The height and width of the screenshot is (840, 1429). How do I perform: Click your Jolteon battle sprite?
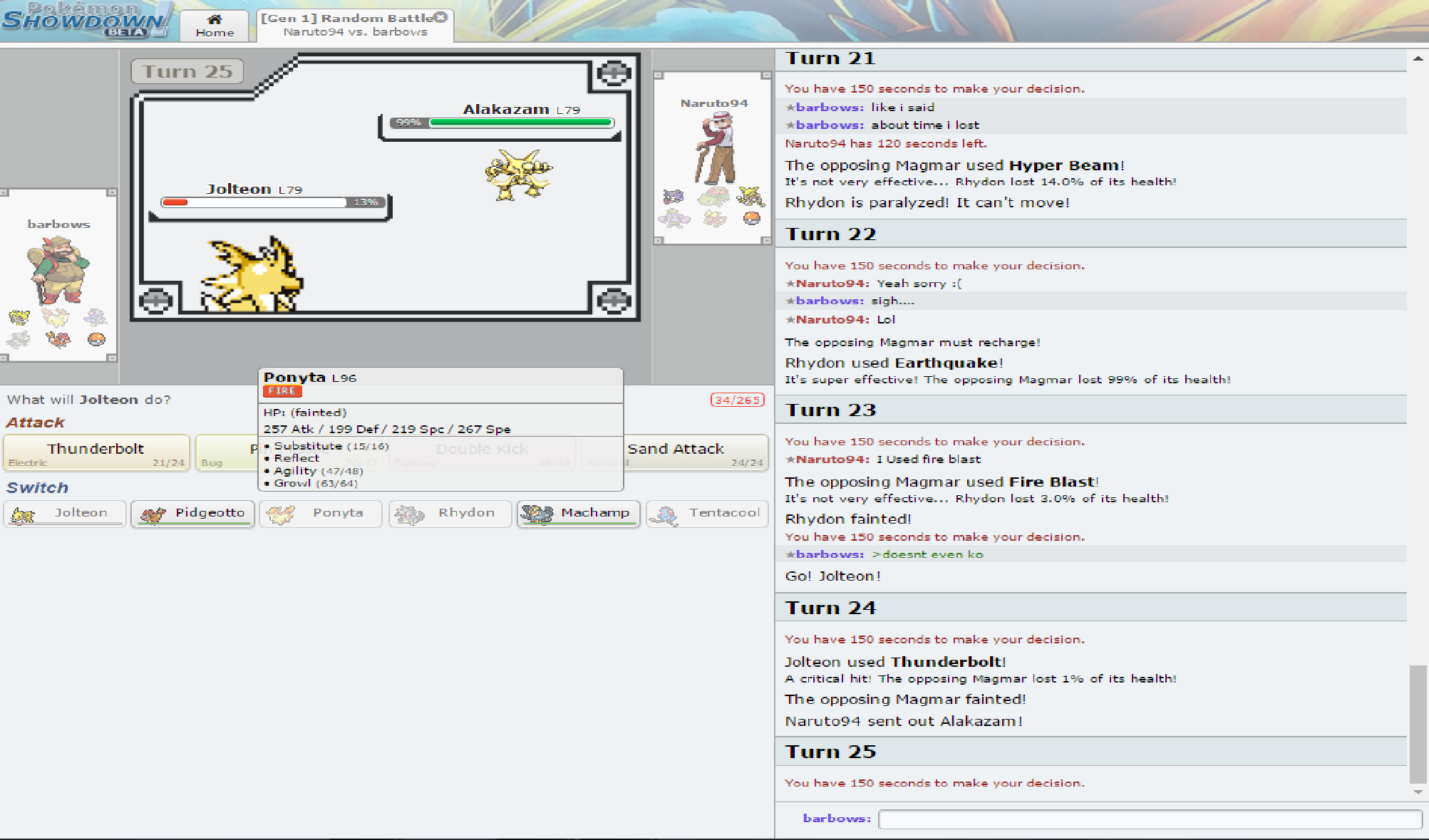pyautogui.click(x=253, y=278)
